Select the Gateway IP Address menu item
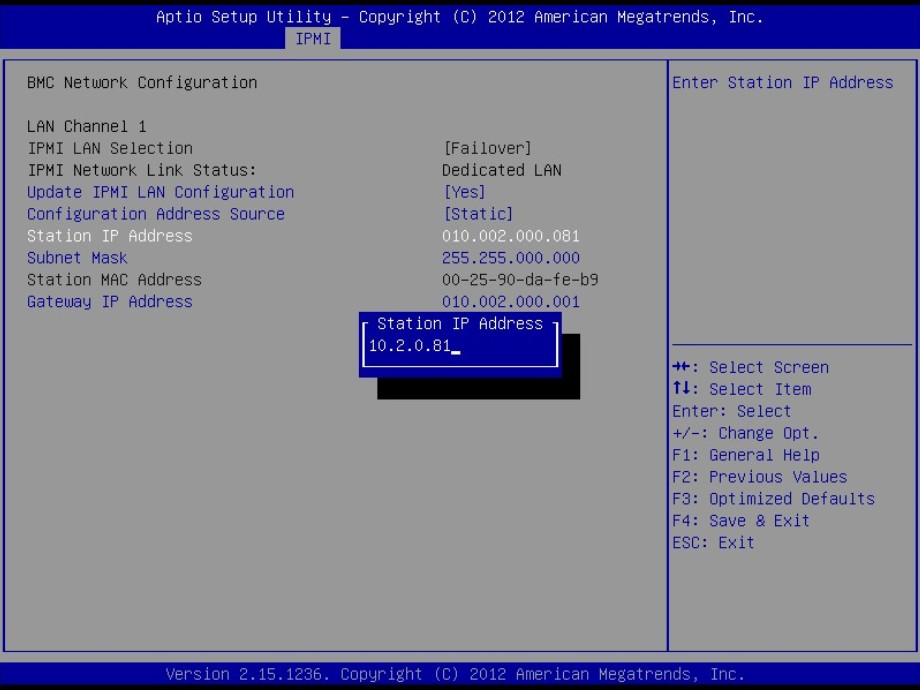This screenshot has height=690, width=920. (109, 302)
